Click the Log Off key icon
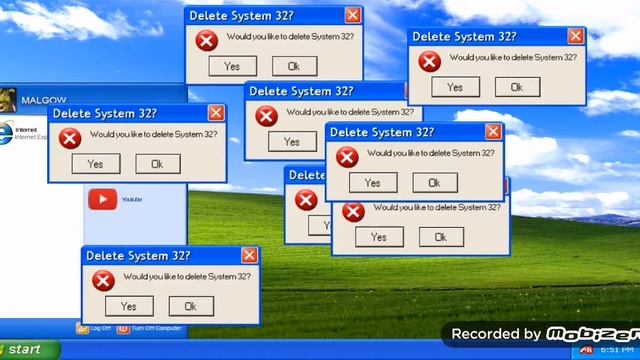 pos(82,328)
